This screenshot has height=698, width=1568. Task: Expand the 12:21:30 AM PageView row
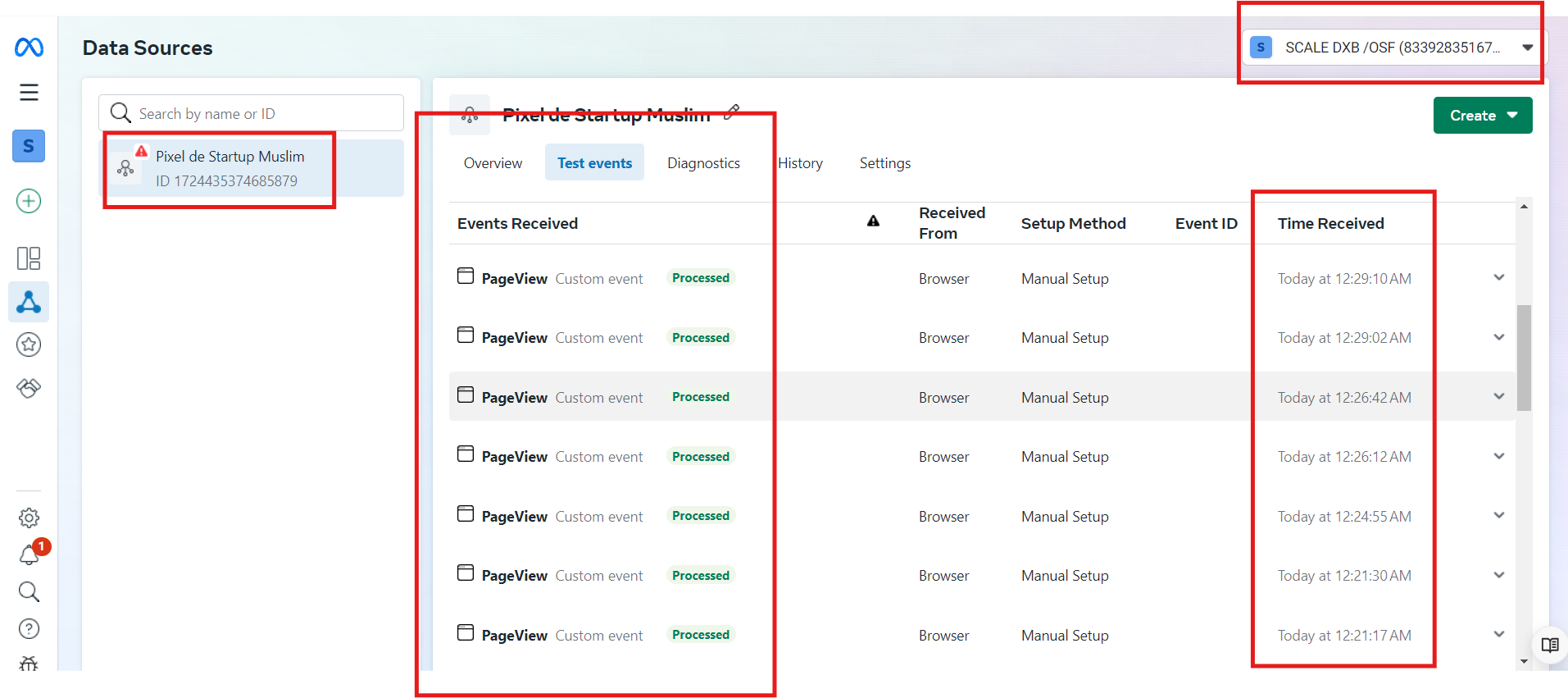(x=1499, y=575)
